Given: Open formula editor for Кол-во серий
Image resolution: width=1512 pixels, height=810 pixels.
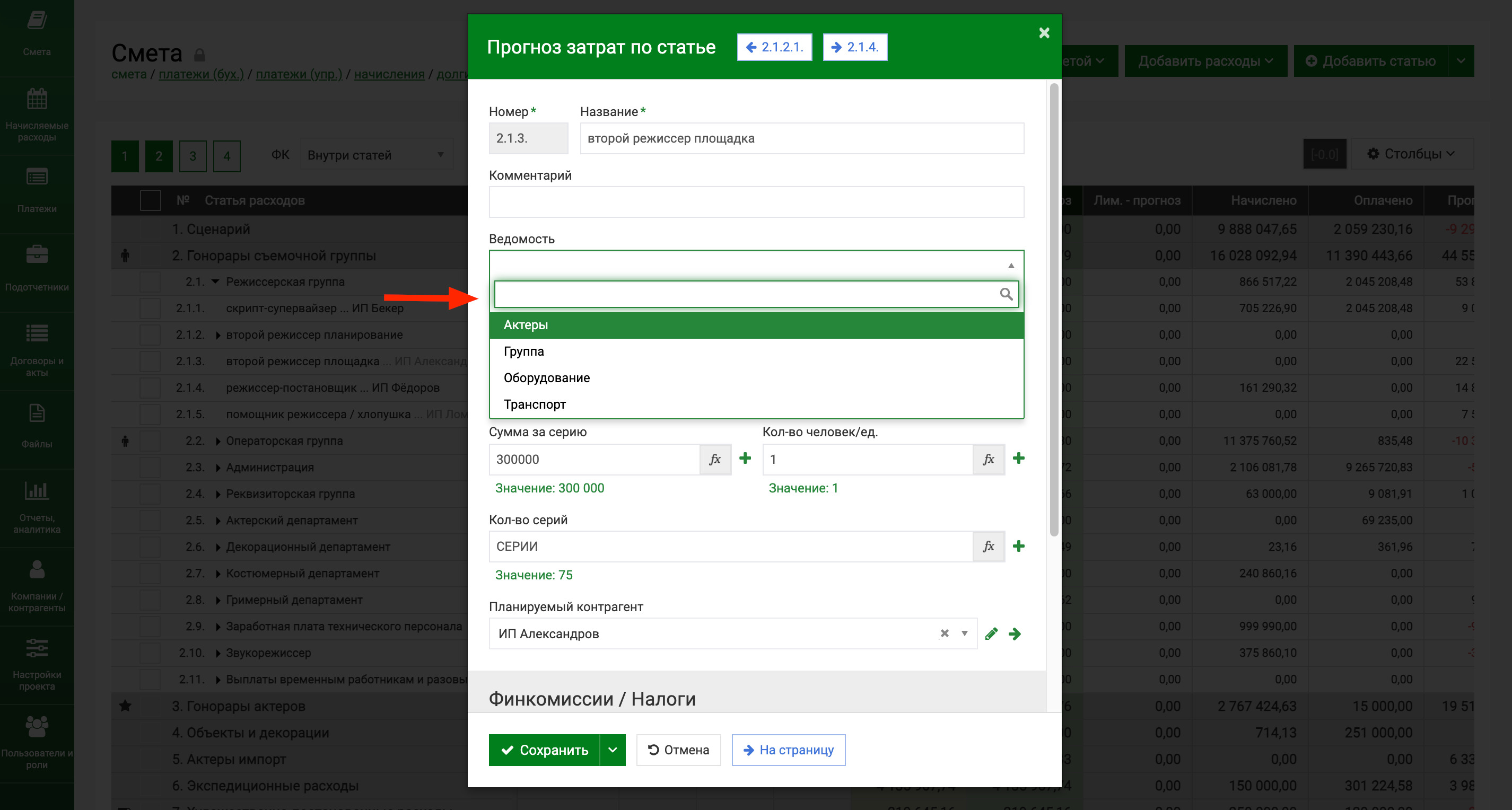Looking at the screenshot, I should coord(989,546).
